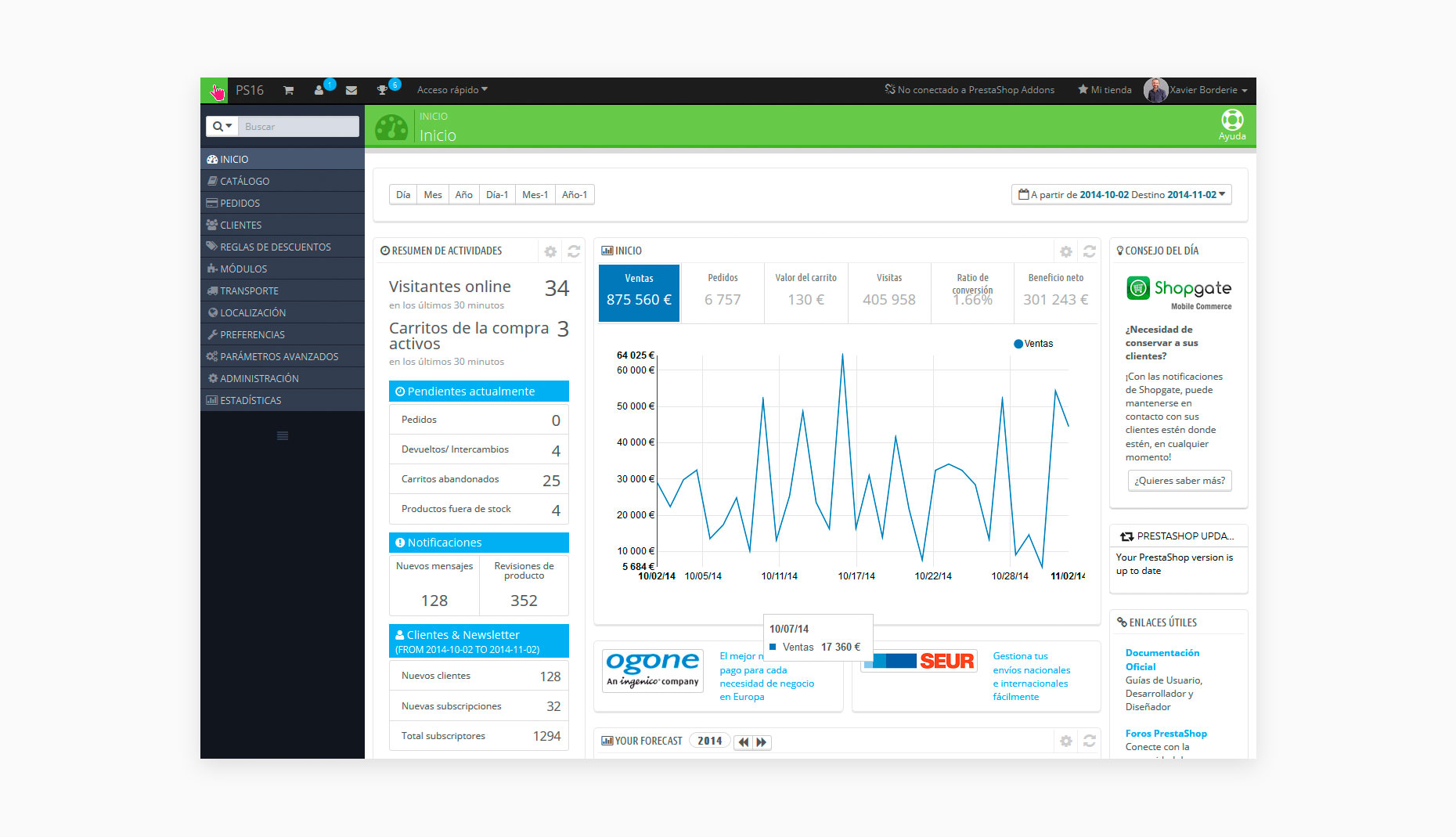The width and height of the screenshot is (1456, 837).
Task: Switch chart to Beneficio neto tab
Action: point(1056,293)
